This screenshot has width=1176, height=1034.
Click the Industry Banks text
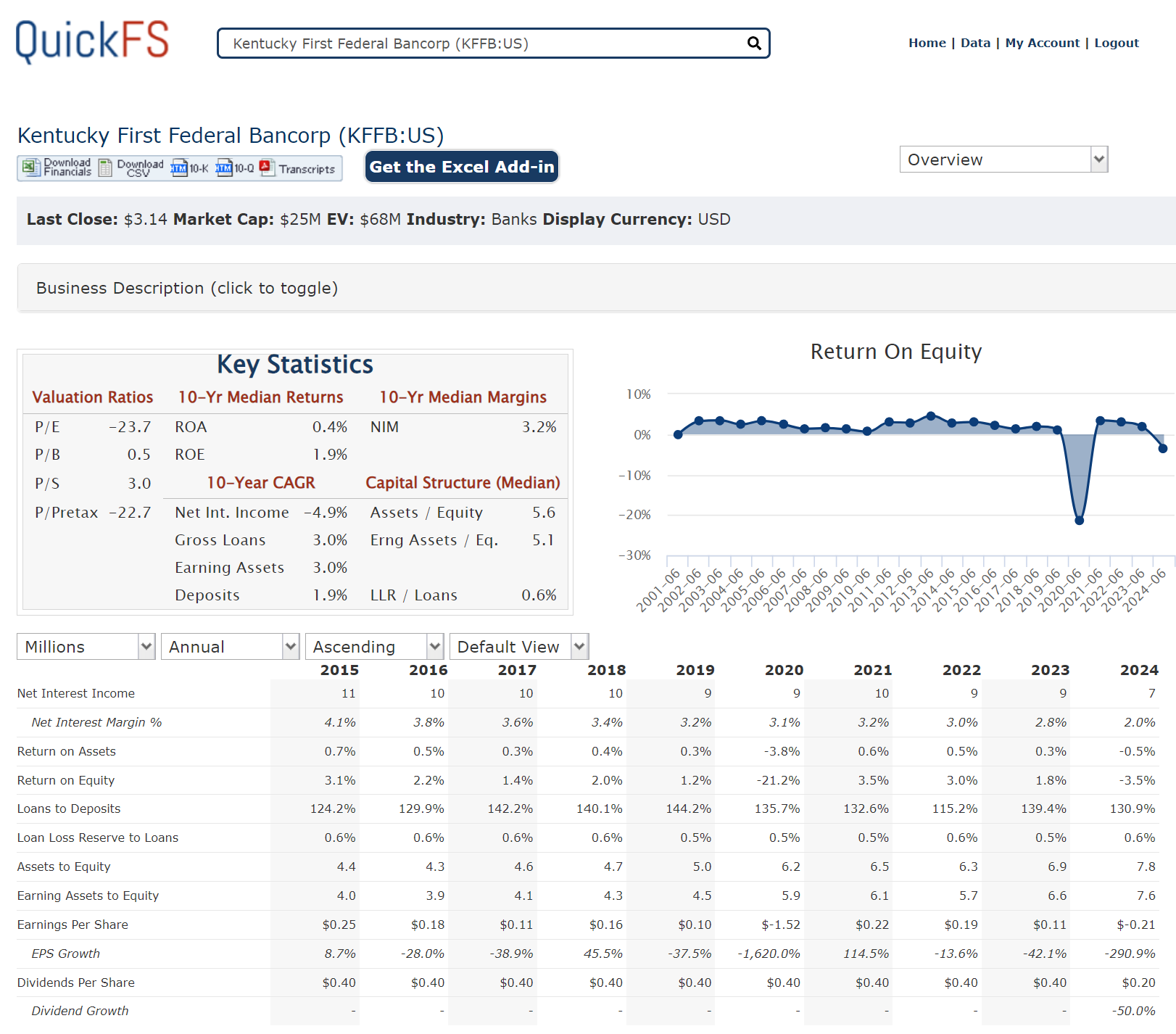472,219
